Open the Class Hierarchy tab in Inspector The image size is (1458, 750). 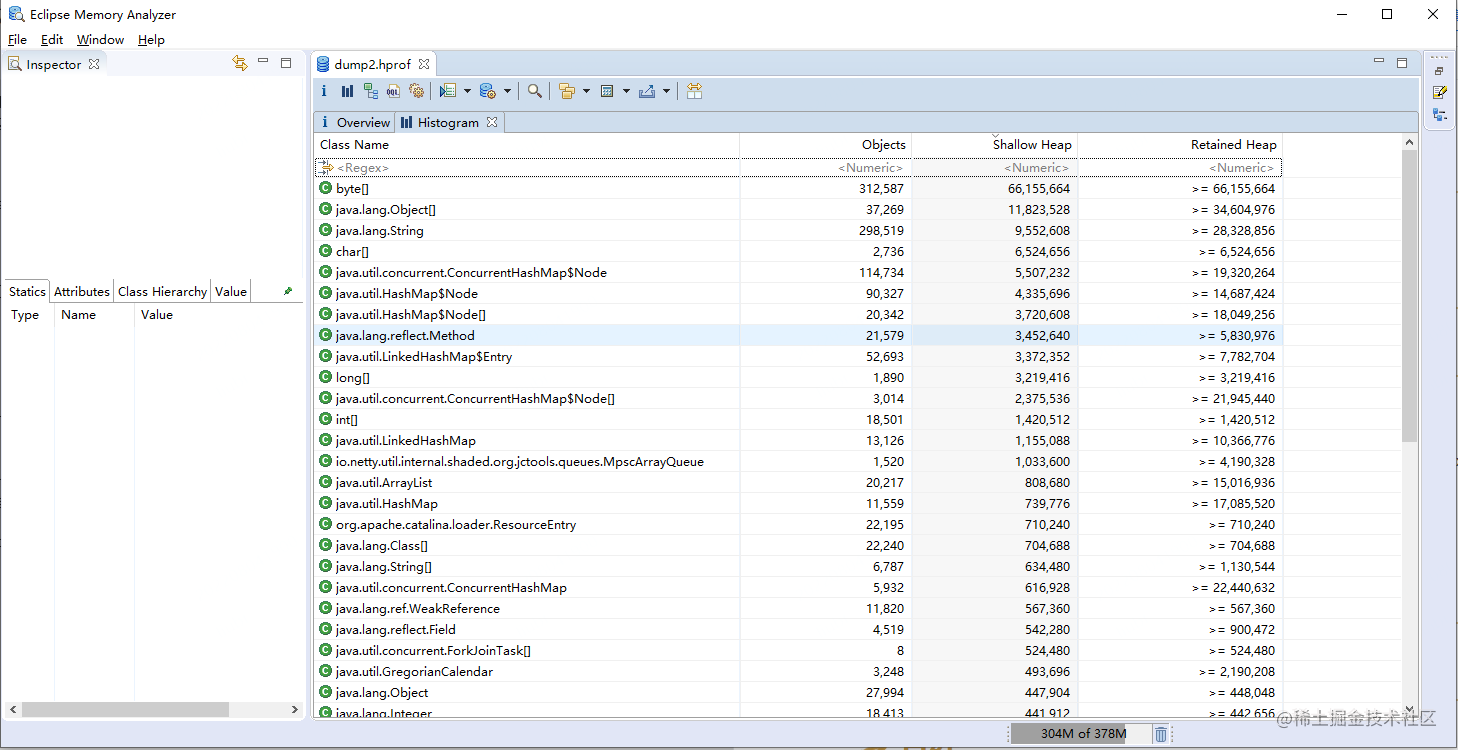[162, 291]
